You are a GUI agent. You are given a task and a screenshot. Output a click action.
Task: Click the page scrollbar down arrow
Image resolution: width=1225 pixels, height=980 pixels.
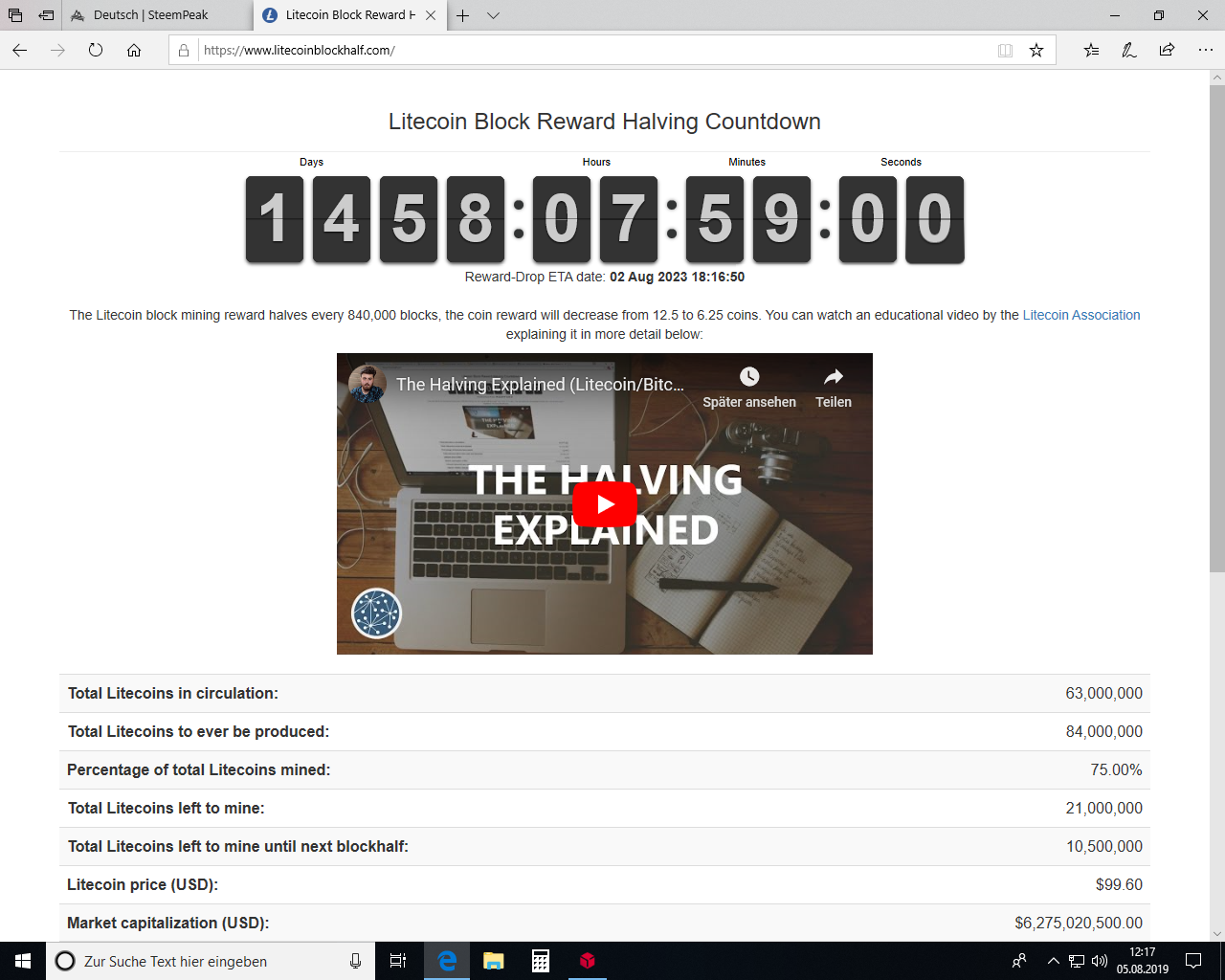[x=1216, y=934]
